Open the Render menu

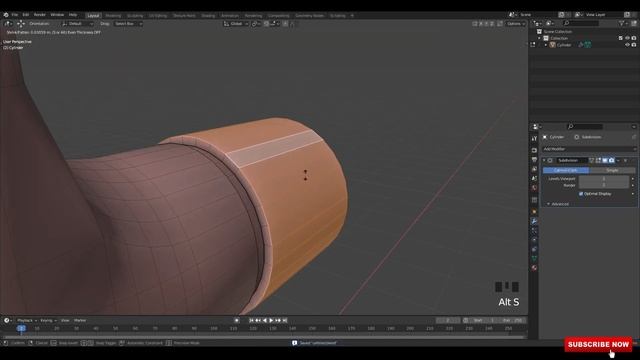click(40, 15)
